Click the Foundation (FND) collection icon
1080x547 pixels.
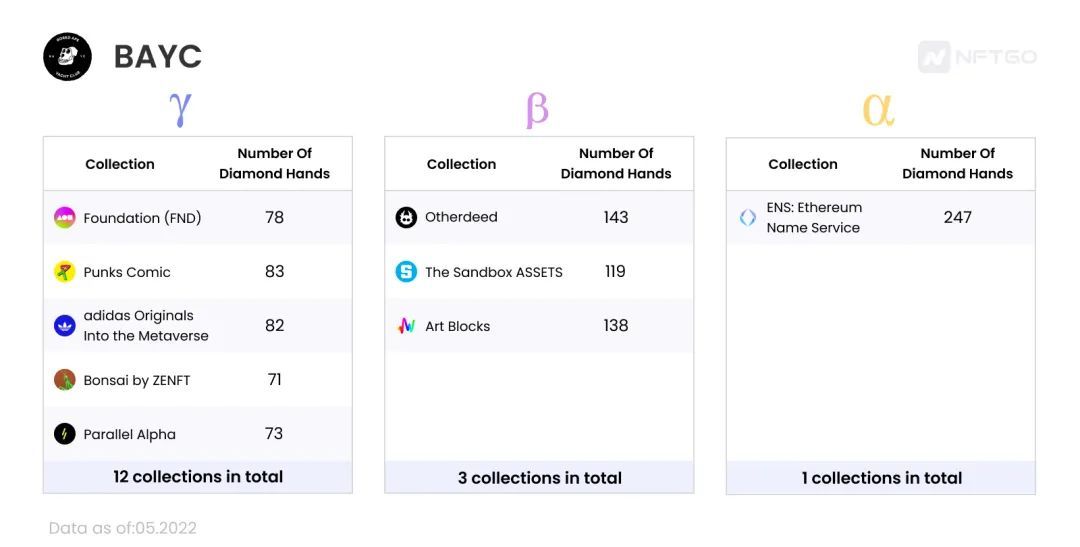click(65, 218)
